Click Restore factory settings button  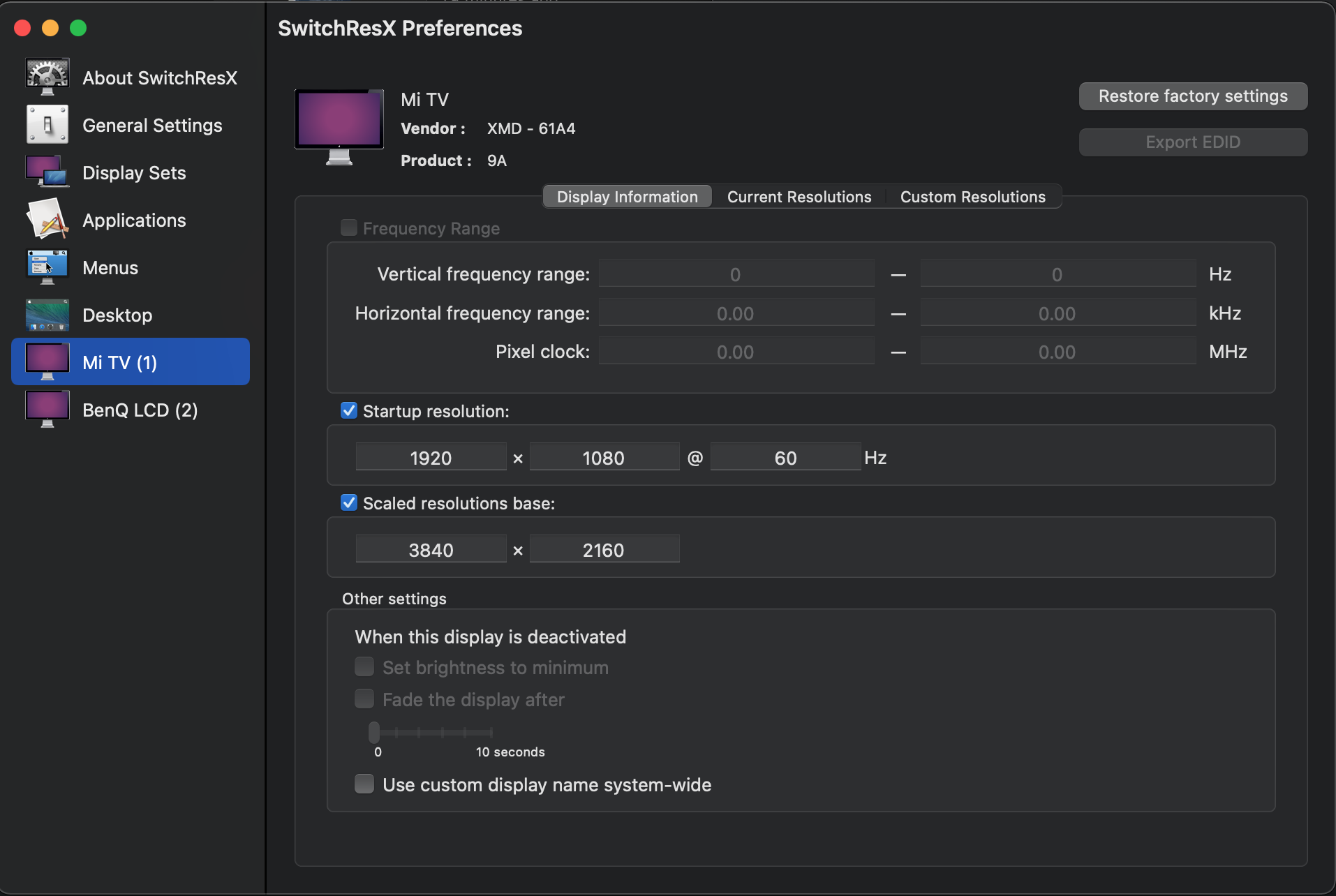click(1193, 96)
